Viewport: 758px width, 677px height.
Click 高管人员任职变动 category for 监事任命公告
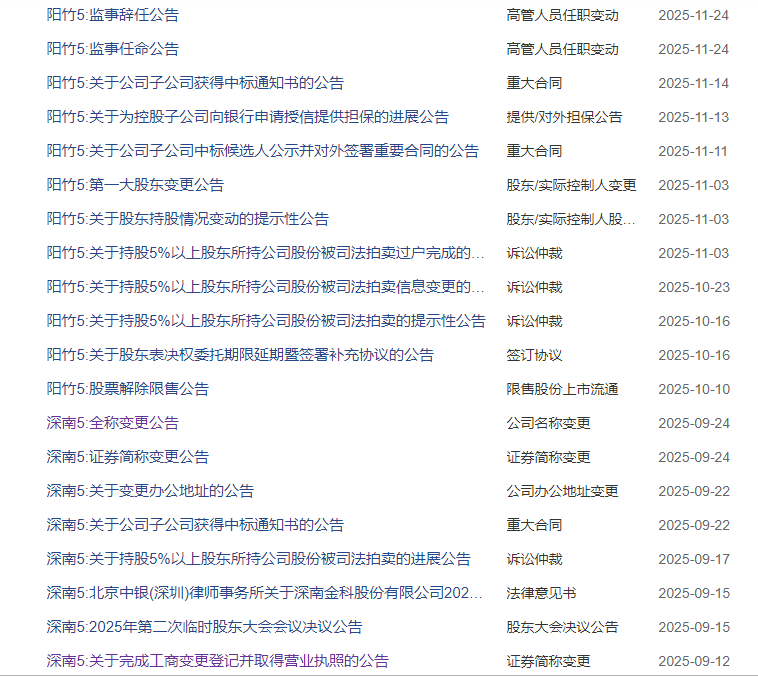(x=562, y=49)
